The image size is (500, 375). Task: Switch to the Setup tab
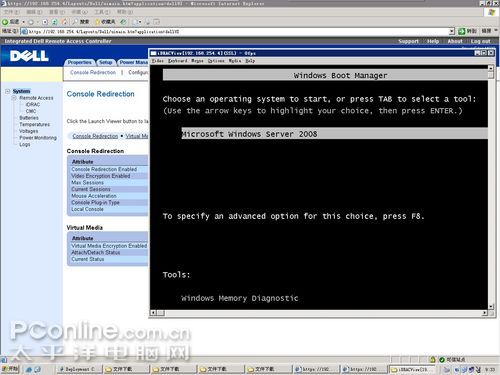(x=106, y=62)
